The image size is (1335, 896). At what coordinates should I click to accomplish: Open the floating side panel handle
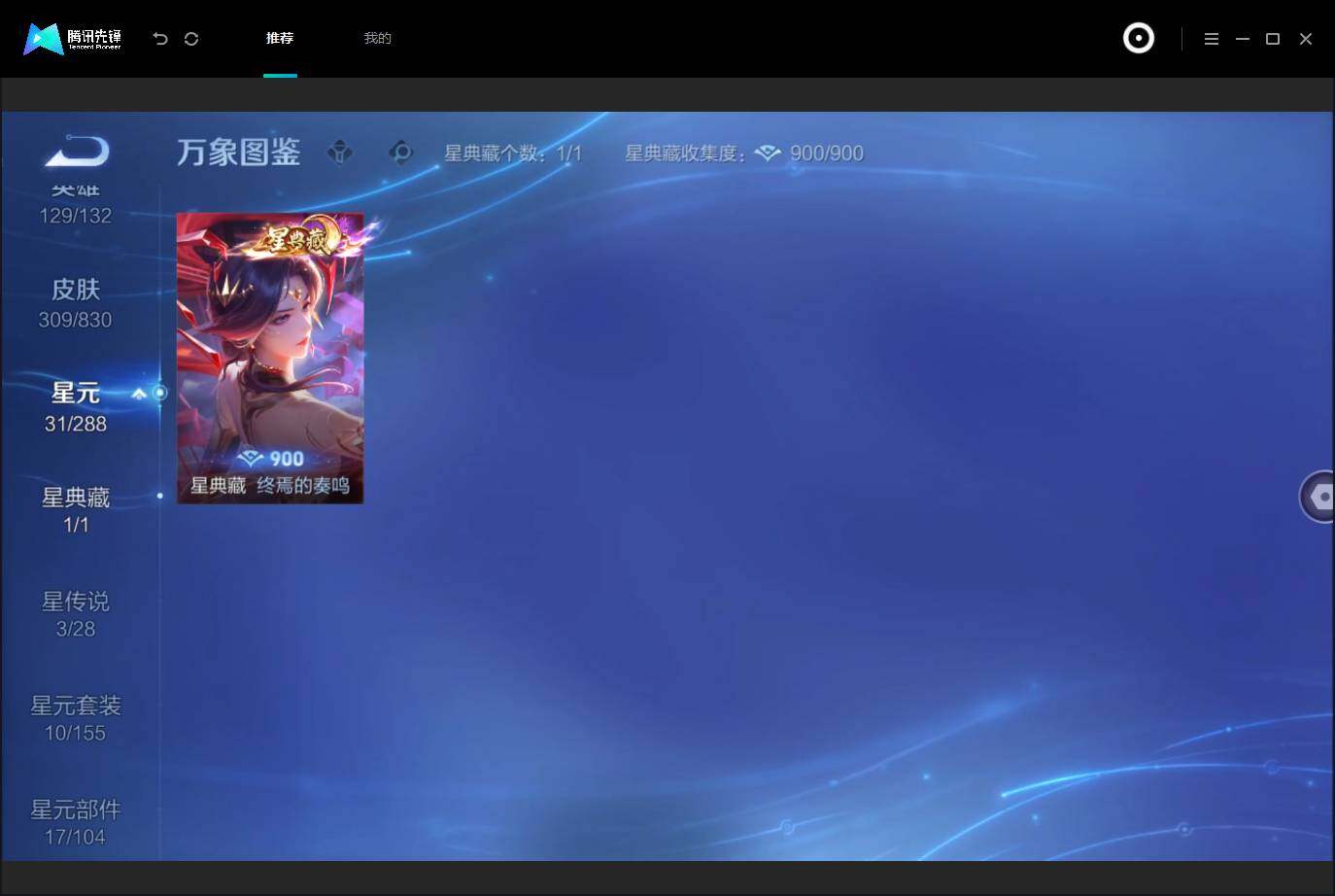point(1318,497)
